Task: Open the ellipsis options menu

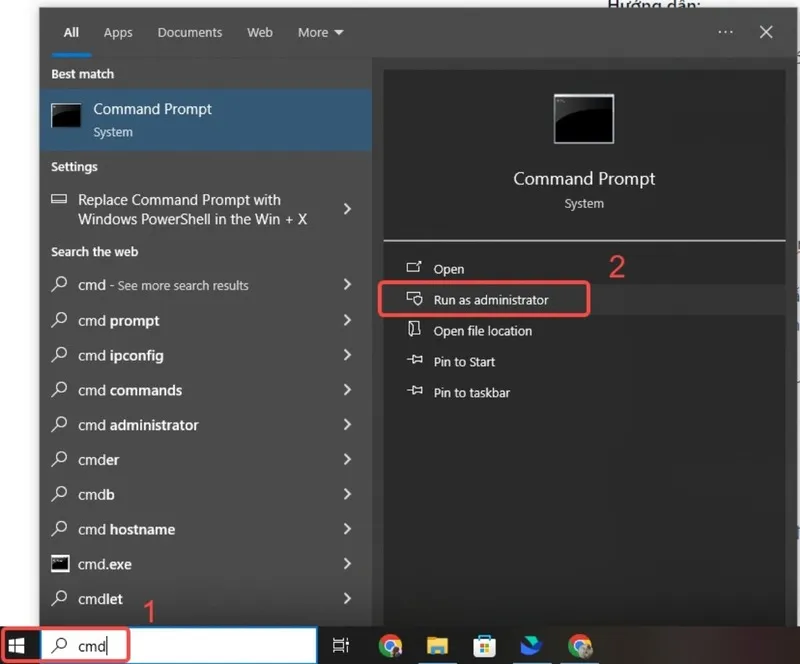Action: point(725,32)
